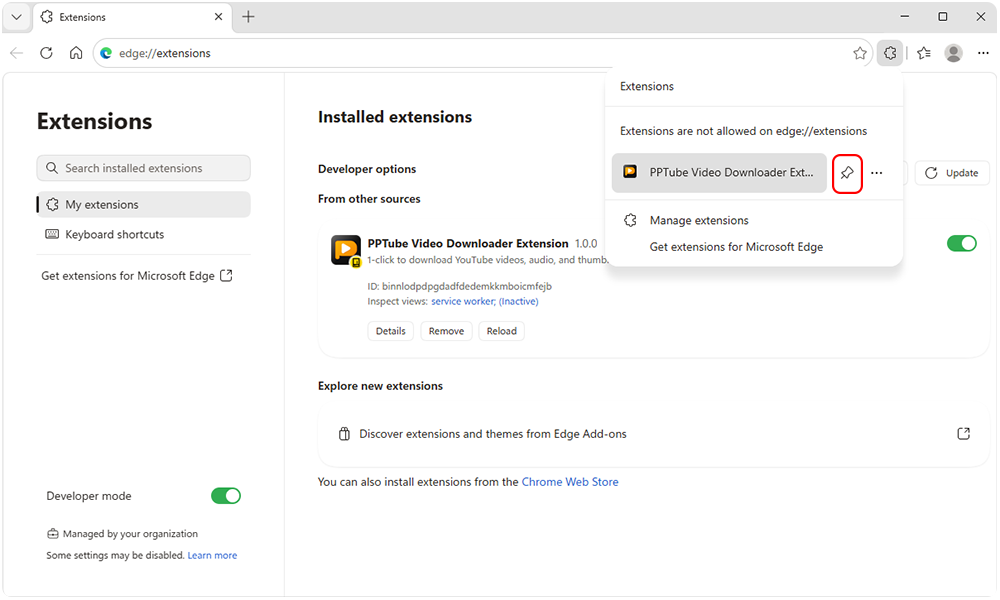Screen dimensions: 1000x600
Task: Click the PPTube extension logo icon
Action: click(x=346, y=251)
